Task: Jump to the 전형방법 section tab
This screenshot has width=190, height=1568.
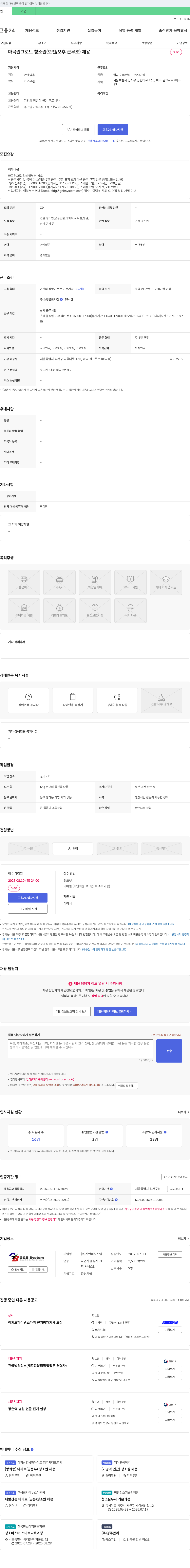Action: tap(147, 43)
